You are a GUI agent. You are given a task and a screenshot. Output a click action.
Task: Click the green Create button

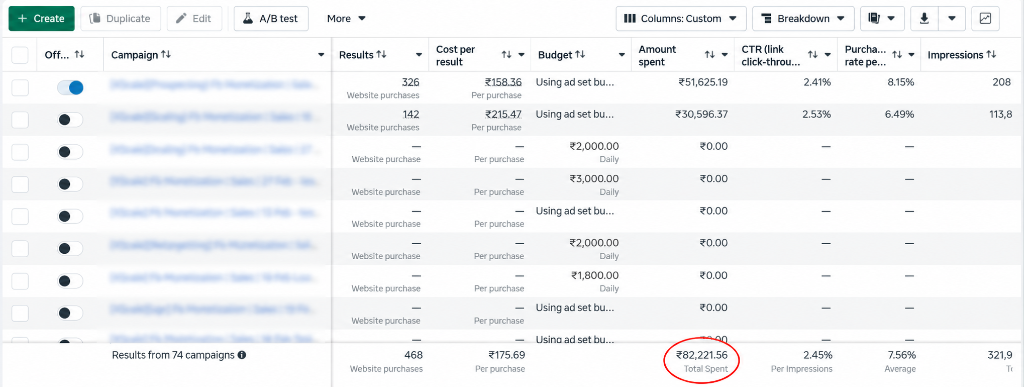[x=42, y=18]
